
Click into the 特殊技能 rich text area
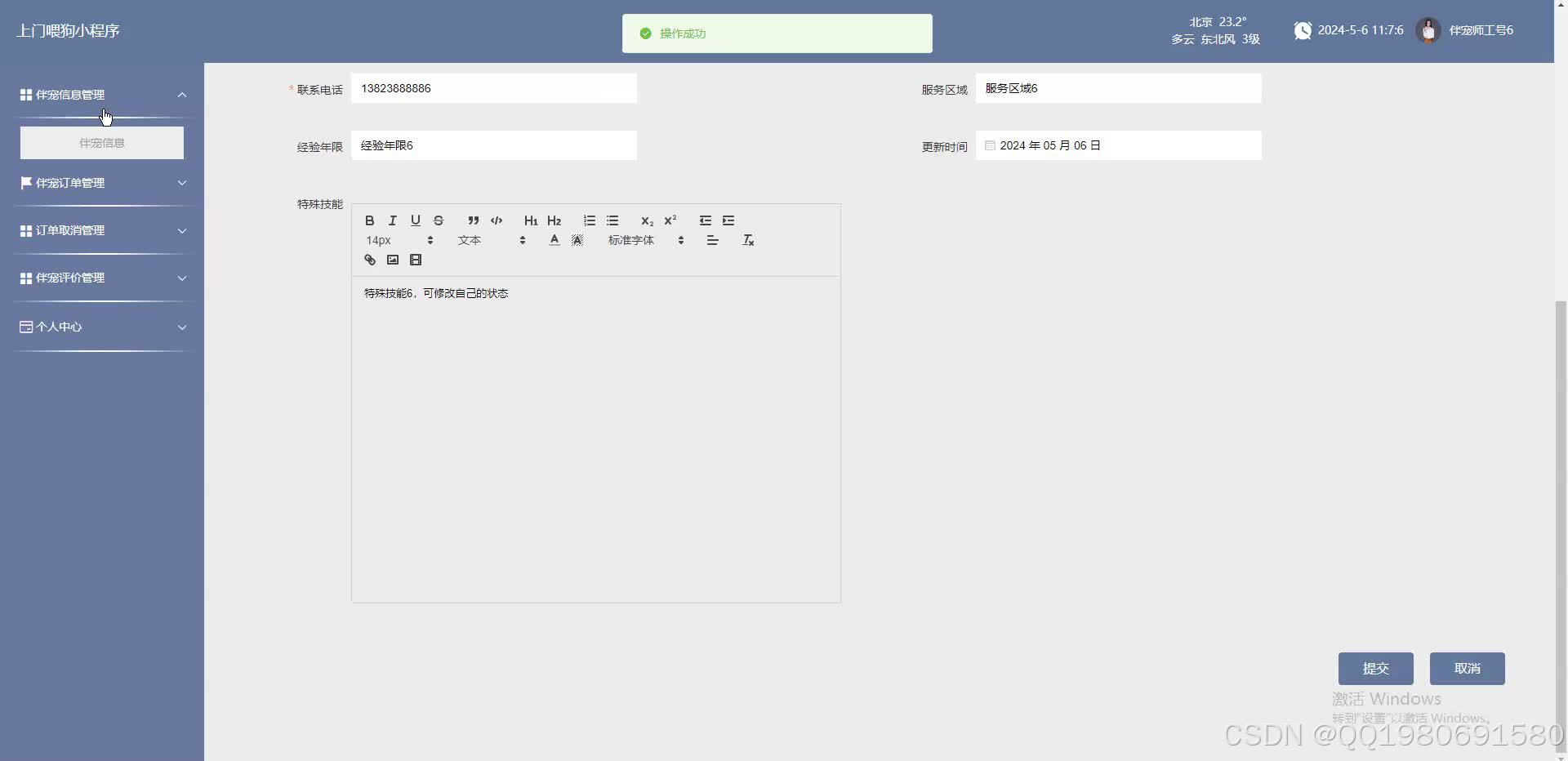[x=596, y=439]
